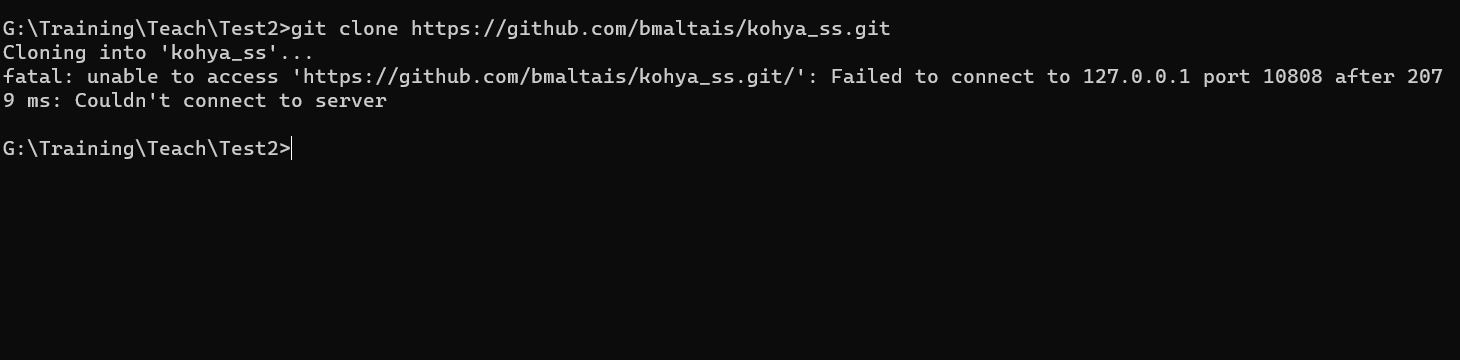The width and height of the screenshot is (1460, 360).
Task: Click the first line's G:\Training\Teach\Test2 prompt path
Action: pyautogui.click(x=141, y=28)
